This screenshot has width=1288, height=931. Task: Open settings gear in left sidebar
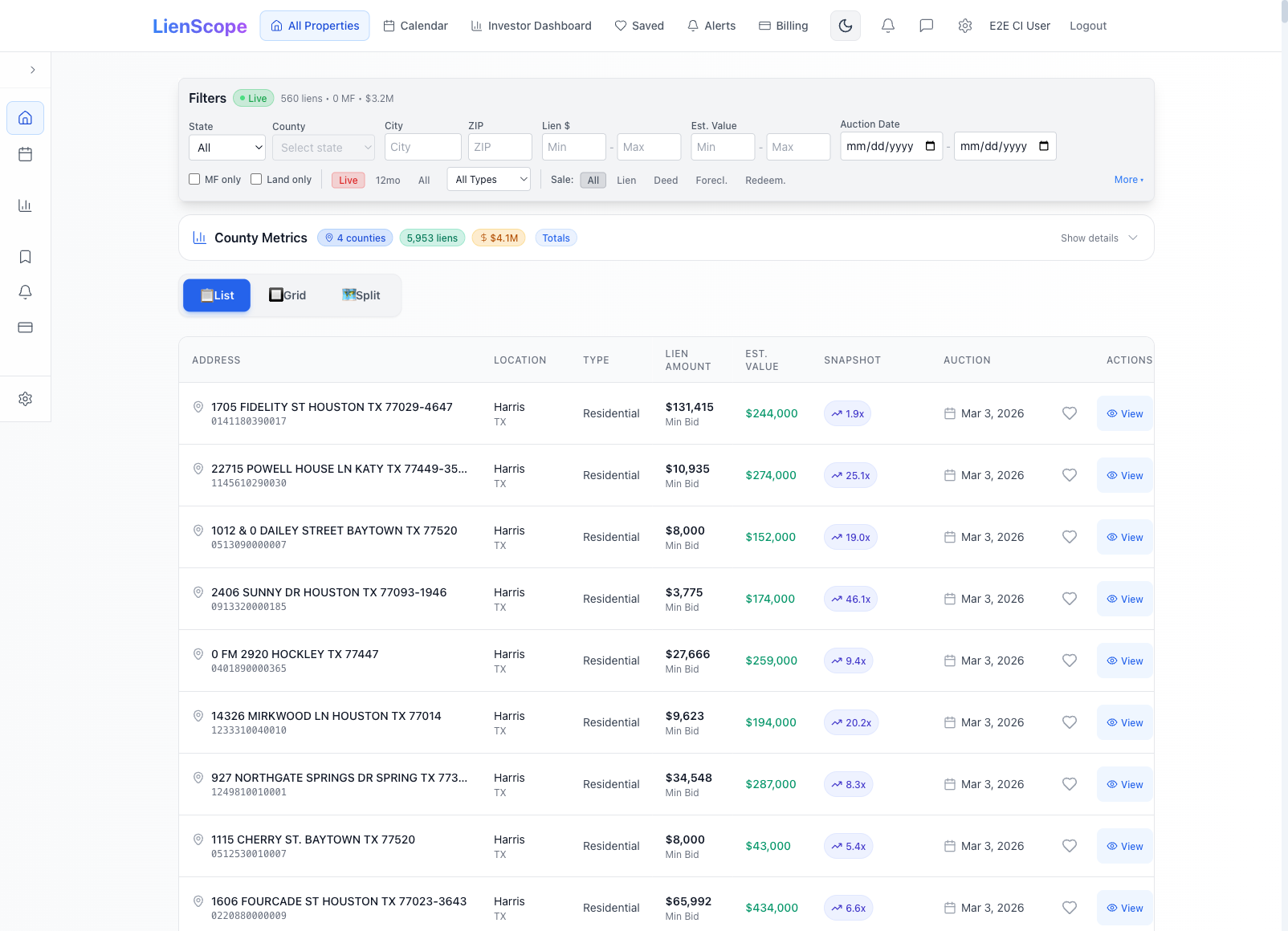pos(25,399)
